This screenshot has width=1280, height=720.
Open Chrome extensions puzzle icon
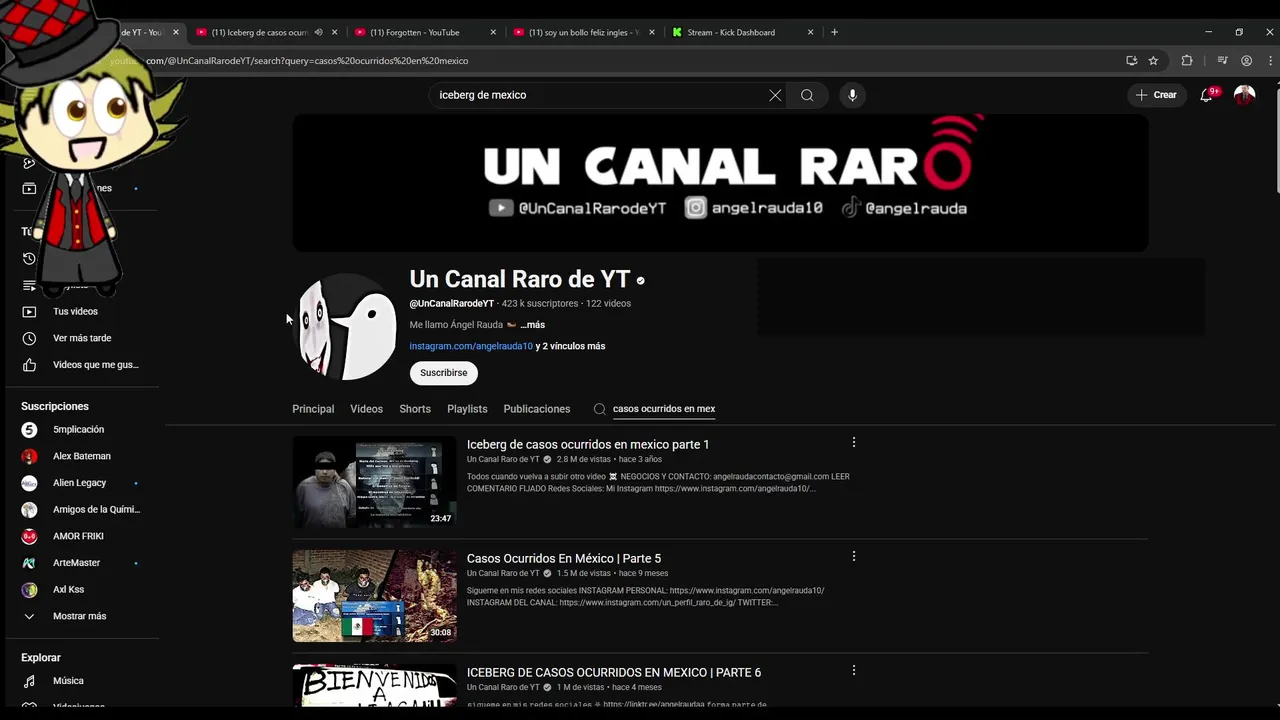click(x=1187, y=61)
